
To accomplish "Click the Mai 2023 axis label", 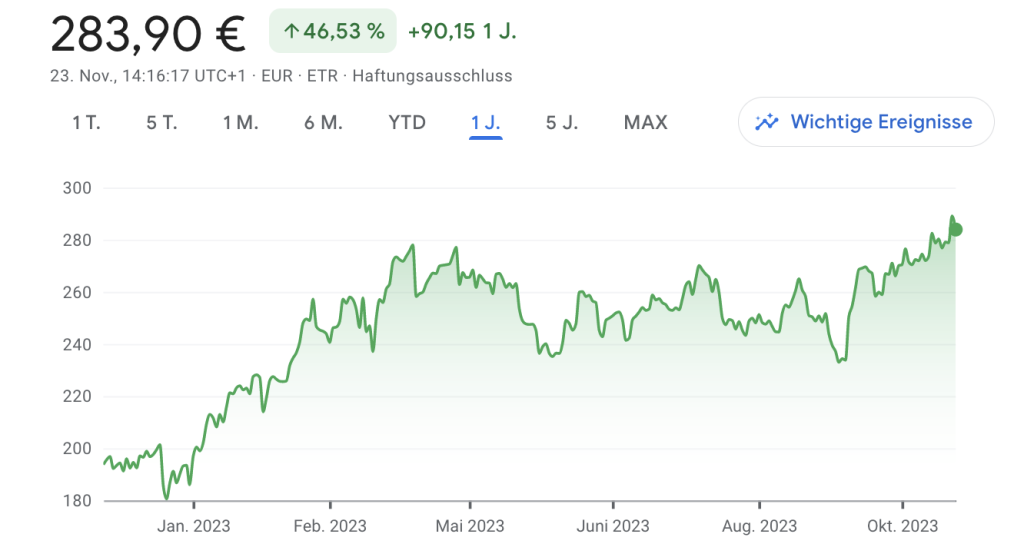I will (x=470, y=526).
